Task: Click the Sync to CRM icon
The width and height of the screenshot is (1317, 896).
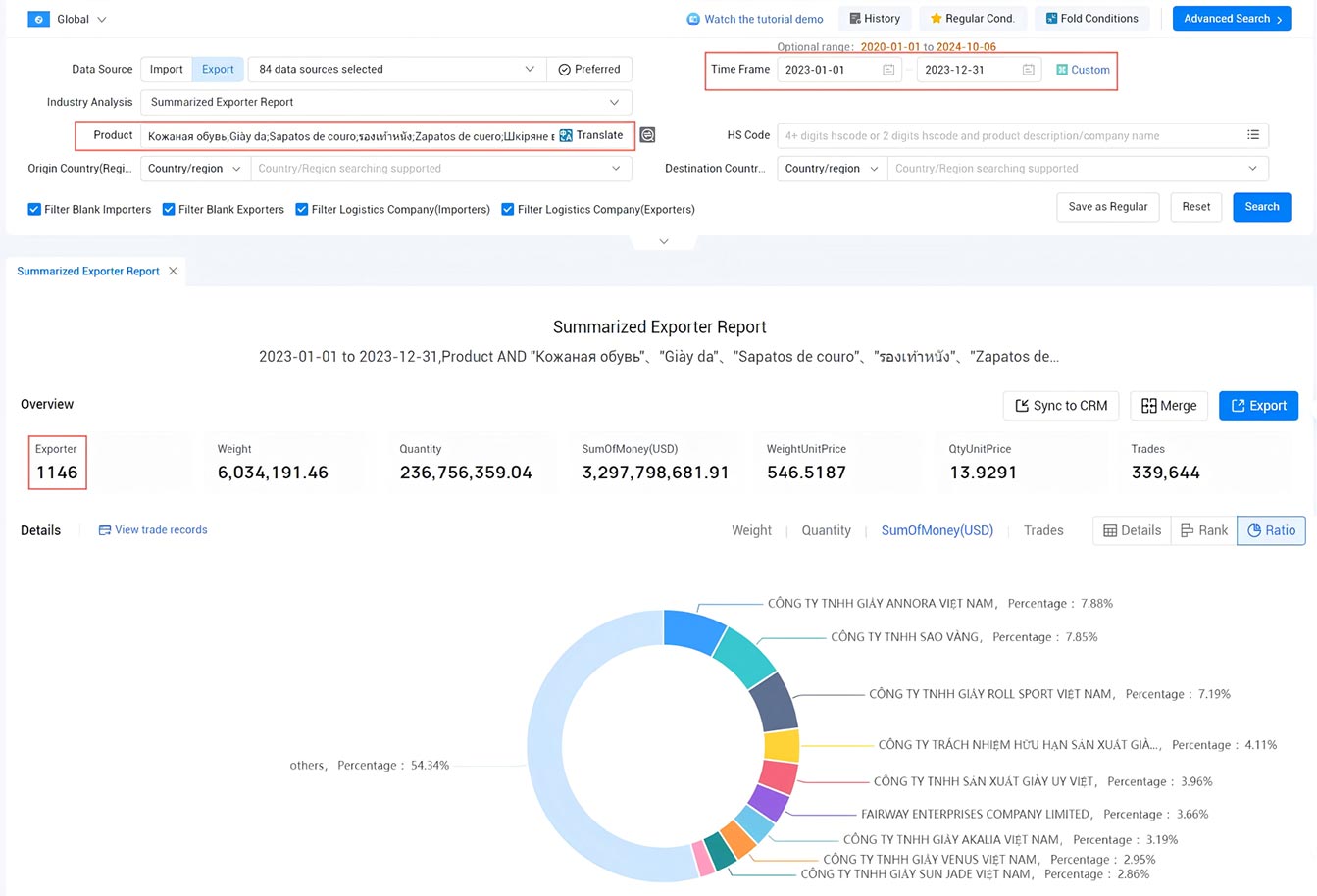Action: tap(1022, 406)
